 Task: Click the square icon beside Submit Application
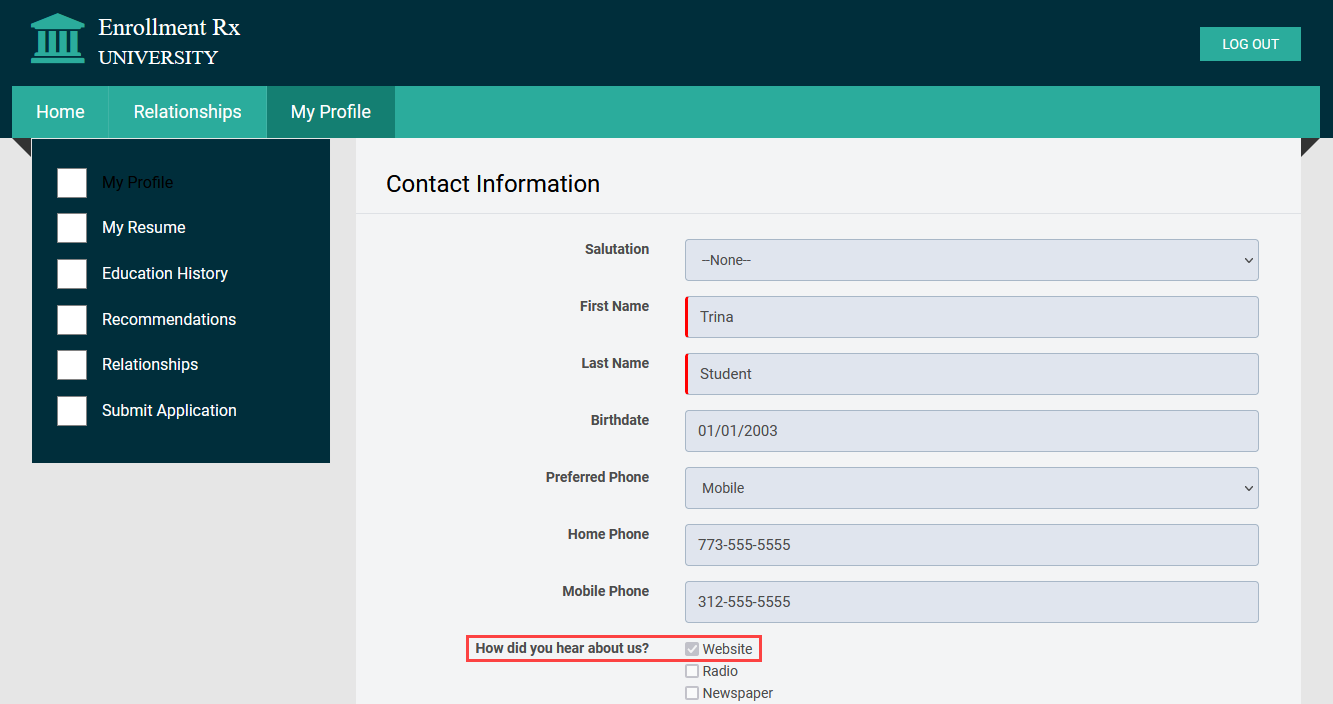click(72, 411)
